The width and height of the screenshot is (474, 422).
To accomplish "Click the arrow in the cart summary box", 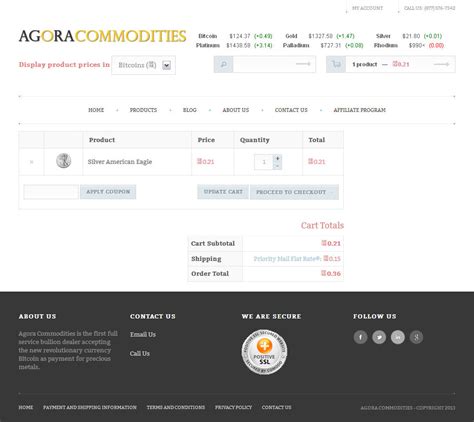I will [442, 64].
